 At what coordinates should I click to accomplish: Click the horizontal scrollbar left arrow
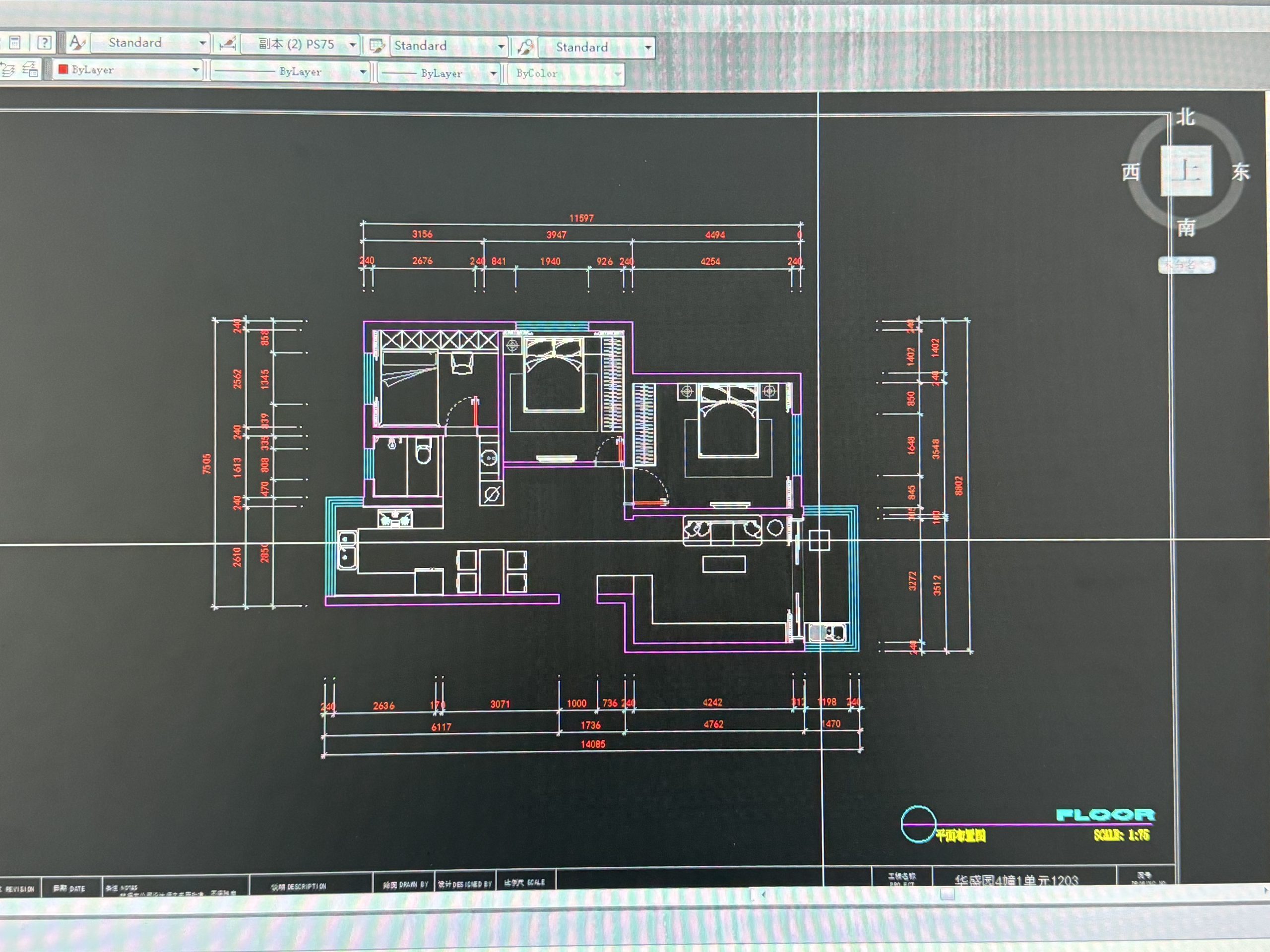[x=763, y=894]
